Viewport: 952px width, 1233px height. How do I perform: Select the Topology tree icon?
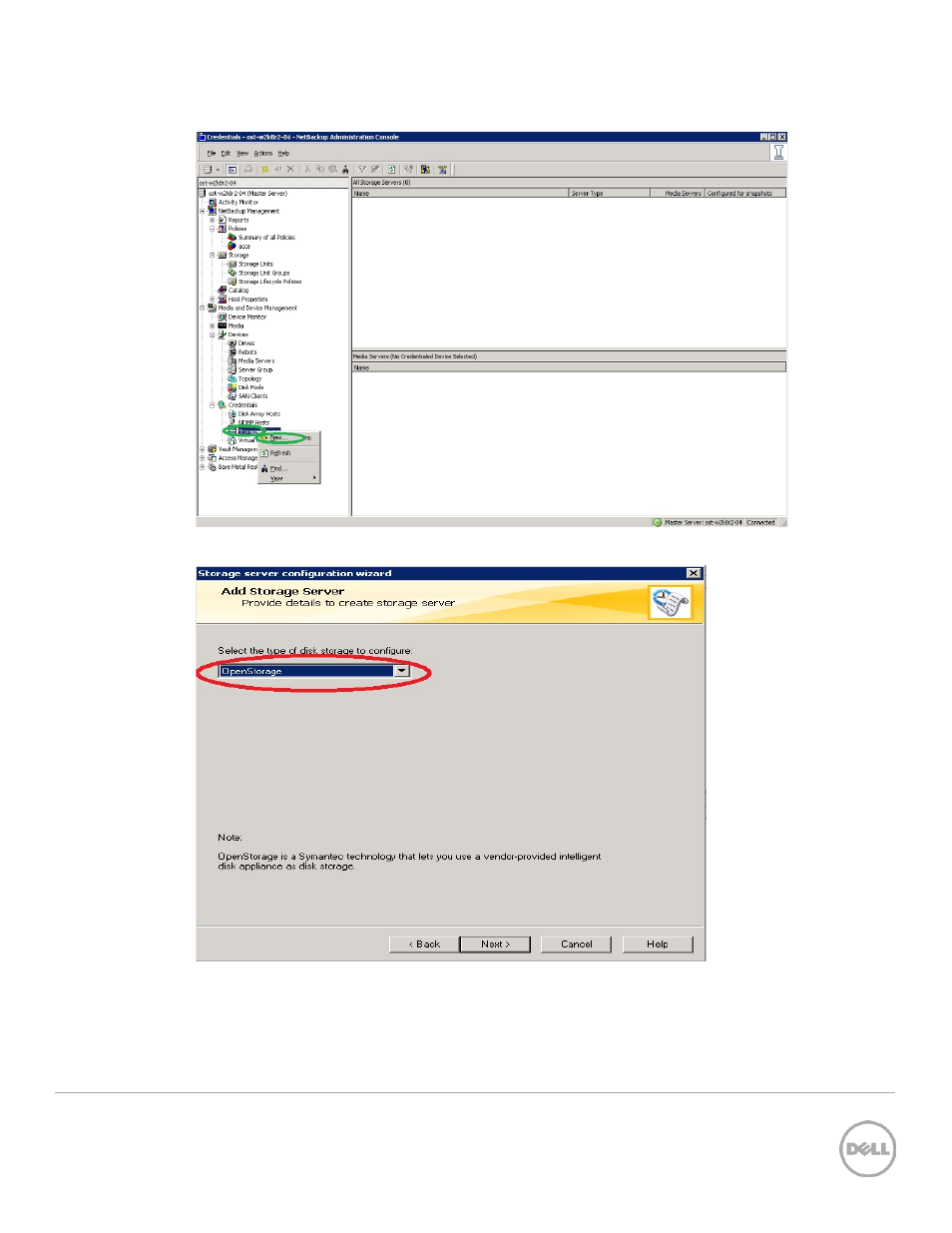[x=232, y=378]
